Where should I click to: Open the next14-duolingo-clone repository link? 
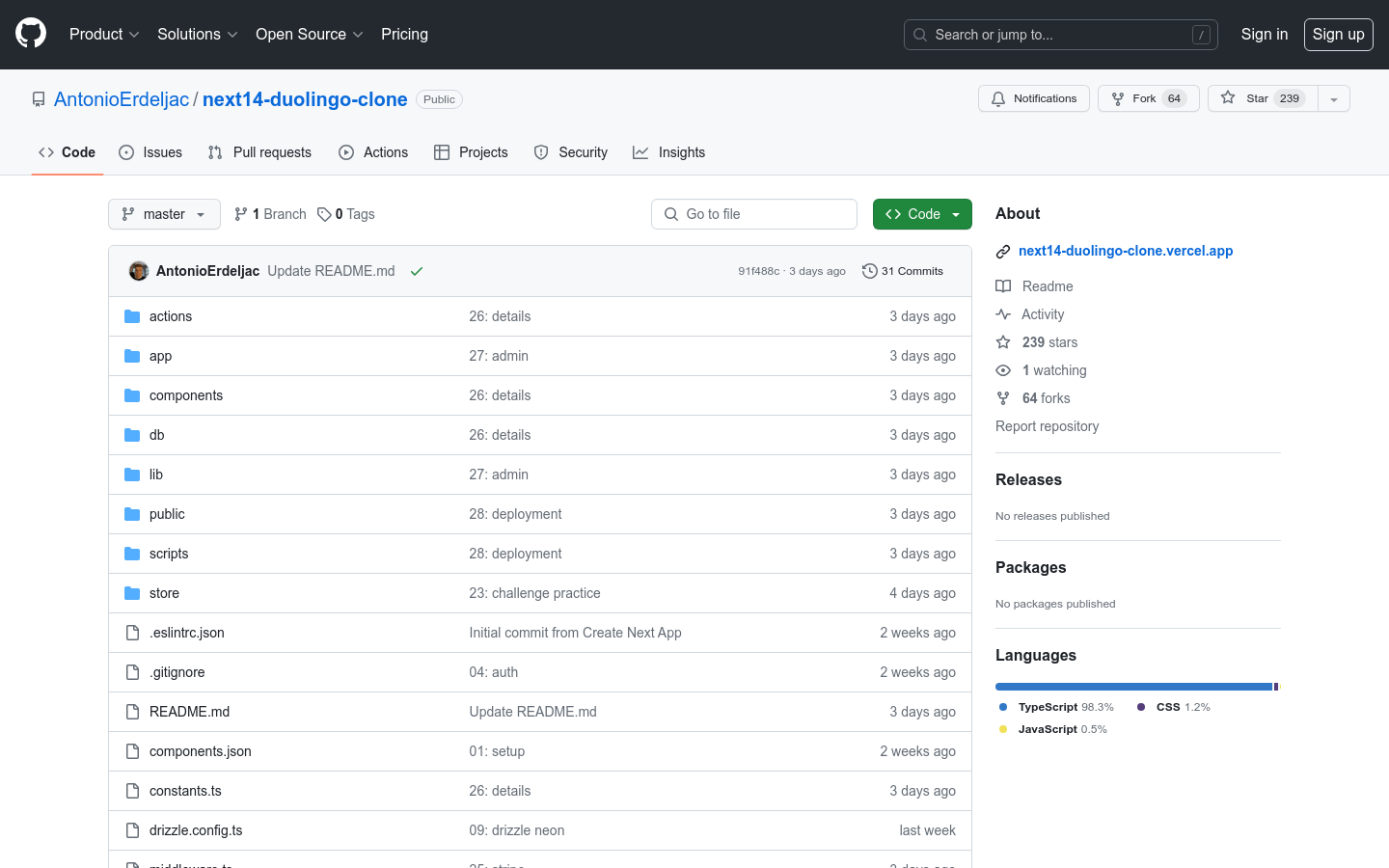(305, 99)
